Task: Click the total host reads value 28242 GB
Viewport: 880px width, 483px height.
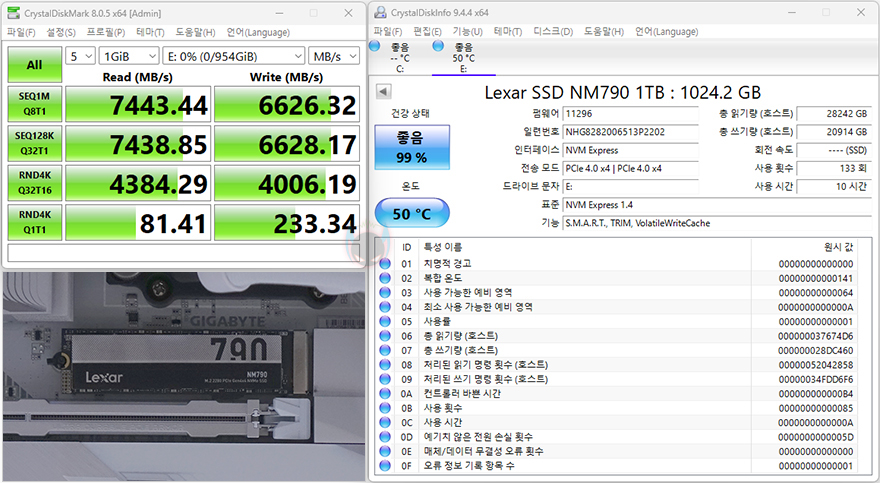Action: [x=833, y=114]
